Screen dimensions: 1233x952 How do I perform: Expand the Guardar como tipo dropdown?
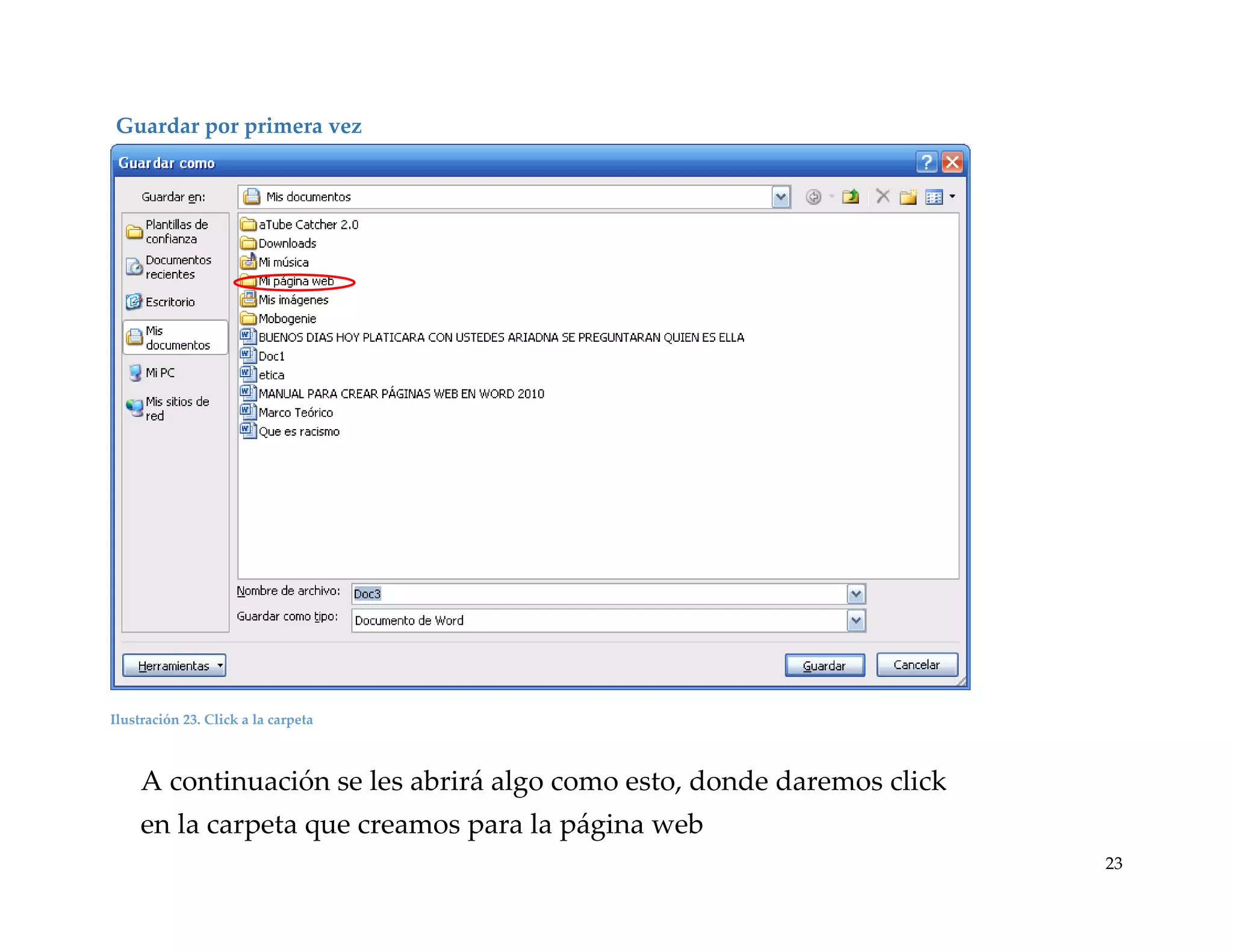pos(856,620)
